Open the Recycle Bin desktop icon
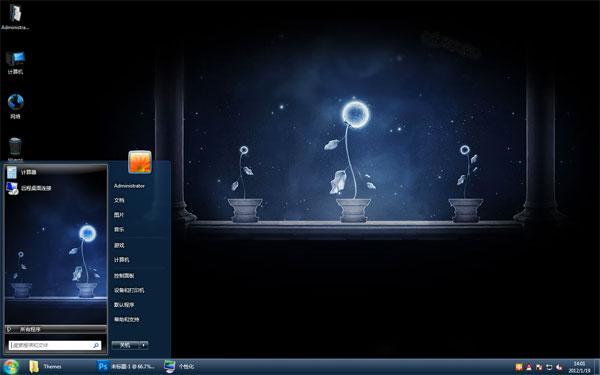 pyautogui.click(x=15, y=149)
